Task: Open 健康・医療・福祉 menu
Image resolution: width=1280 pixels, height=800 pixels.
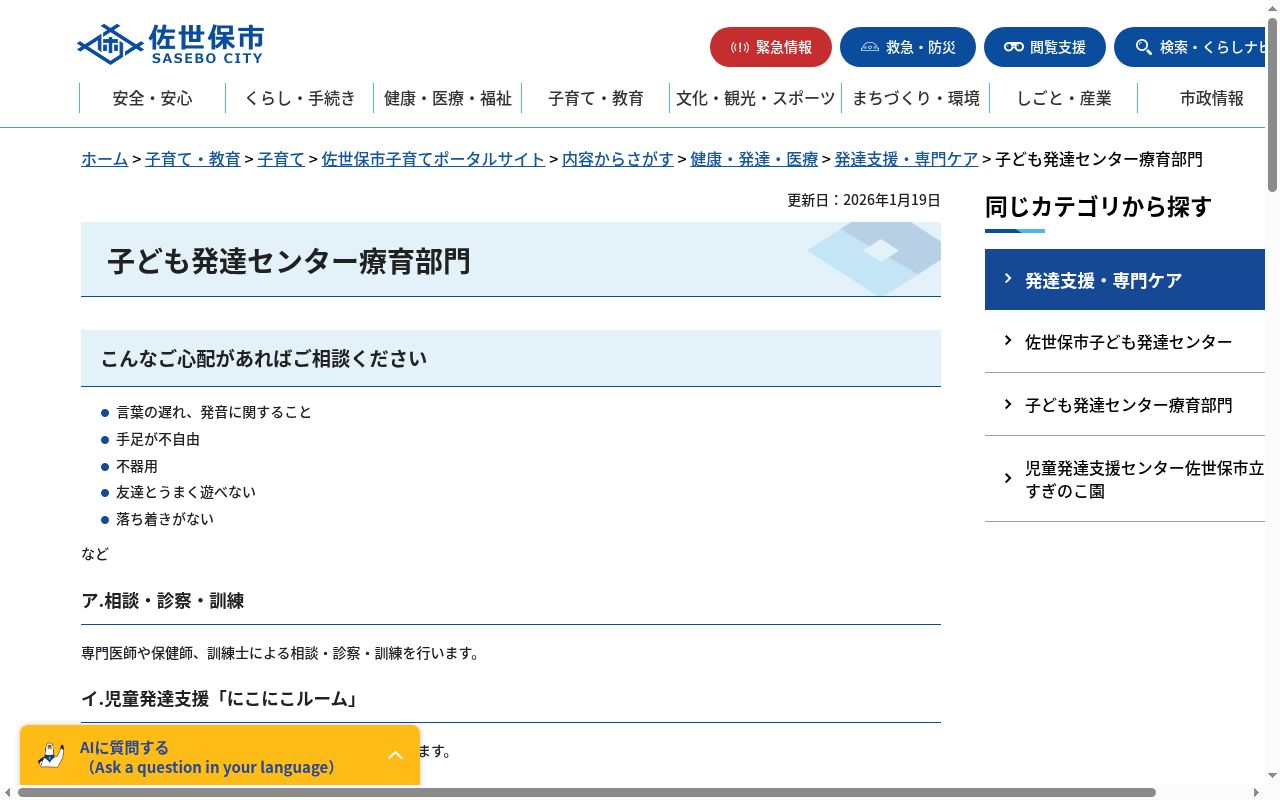Action: pos(448,98)
